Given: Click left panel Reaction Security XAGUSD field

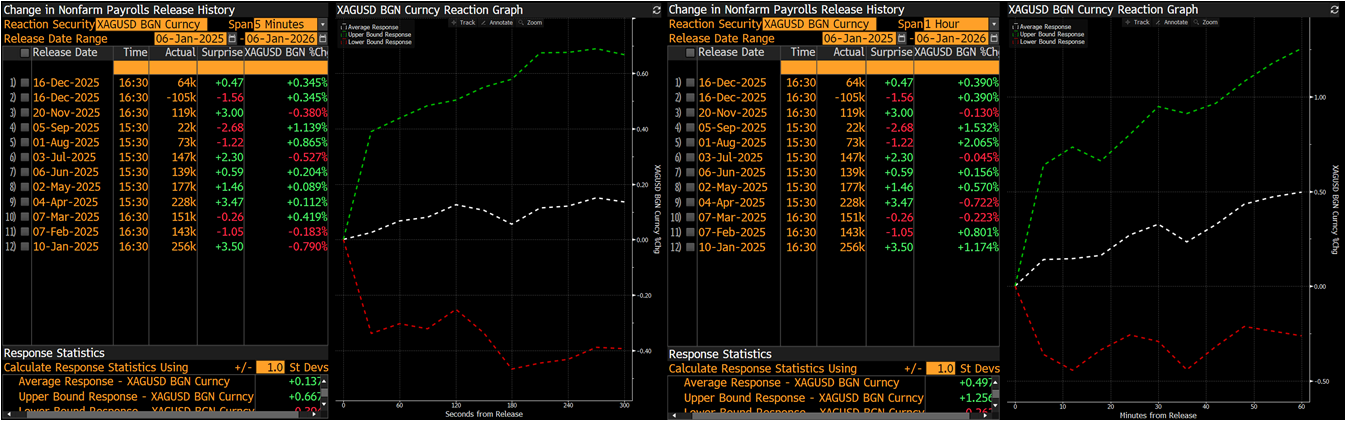Looking at the screenshot, I should pyautogui.click(x=151, y=23).
